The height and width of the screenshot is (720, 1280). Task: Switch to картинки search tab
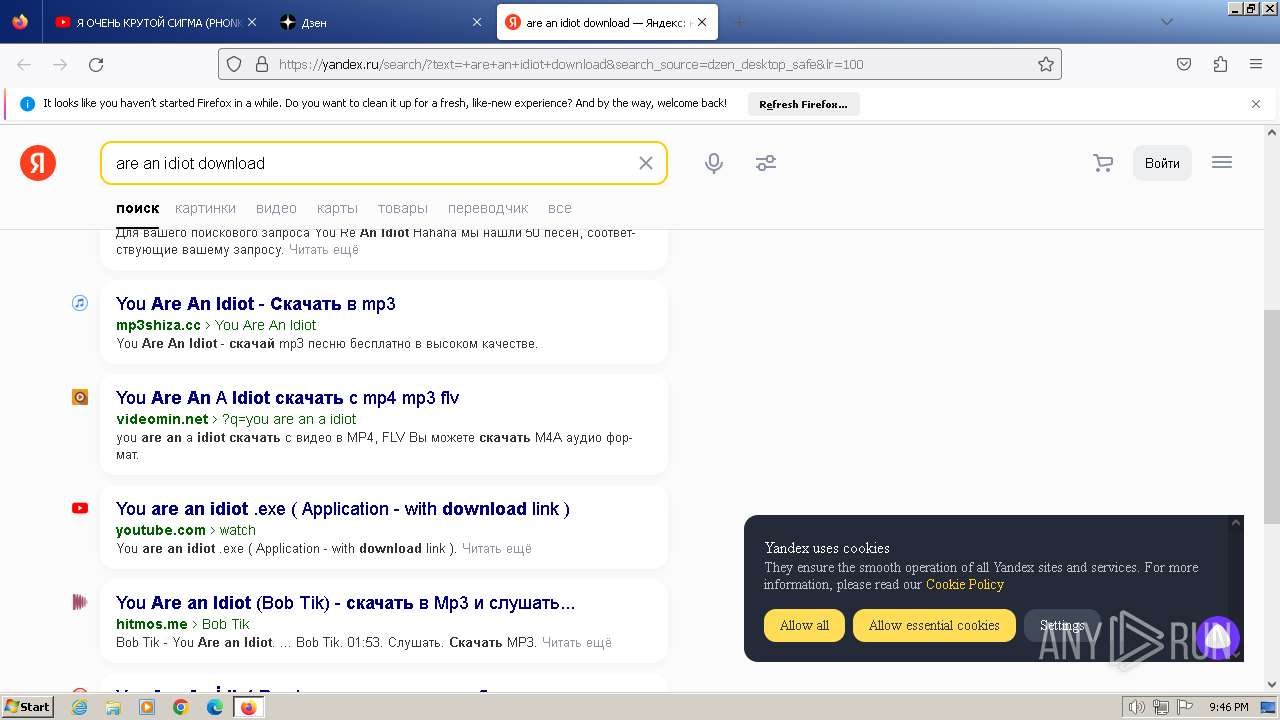pyautogui.click(x=205, y=208)
